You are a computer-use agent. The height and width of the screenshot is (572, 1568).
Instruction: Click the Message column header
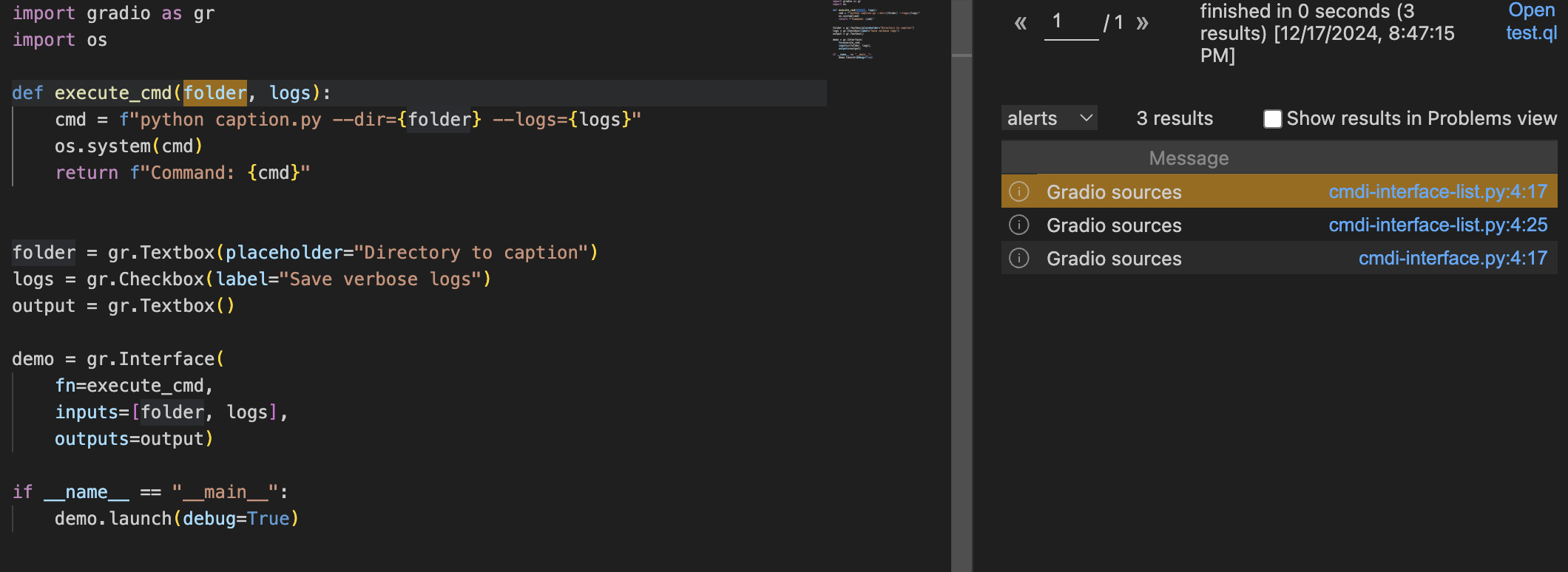[x=1189, y=158]
